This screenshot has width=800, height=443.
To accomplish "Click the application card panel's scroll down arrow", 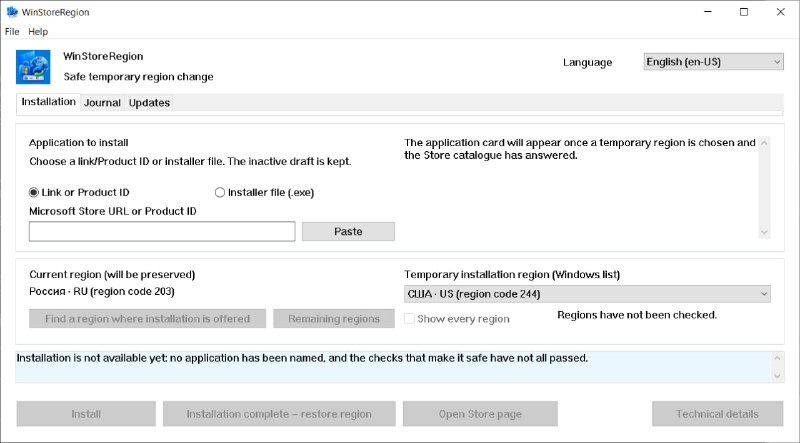I will pos(764,232).
